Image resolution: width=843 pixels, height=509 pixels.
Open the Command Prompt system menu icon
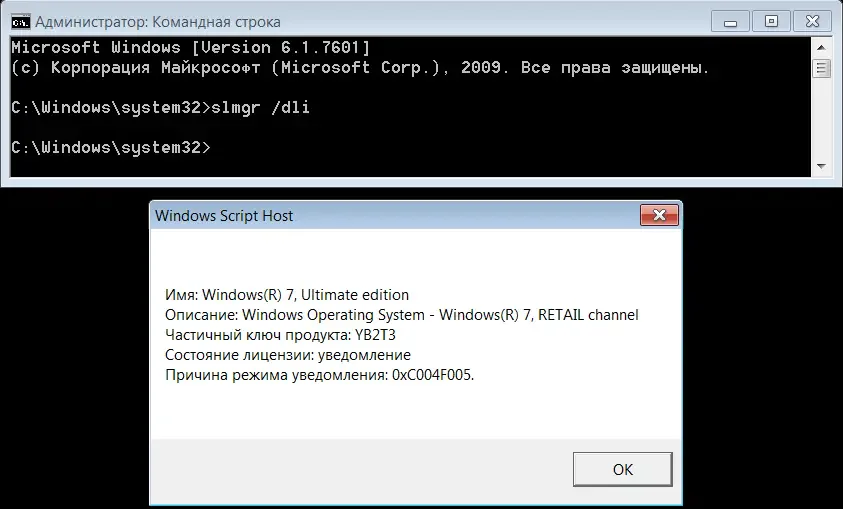point(21,22)
